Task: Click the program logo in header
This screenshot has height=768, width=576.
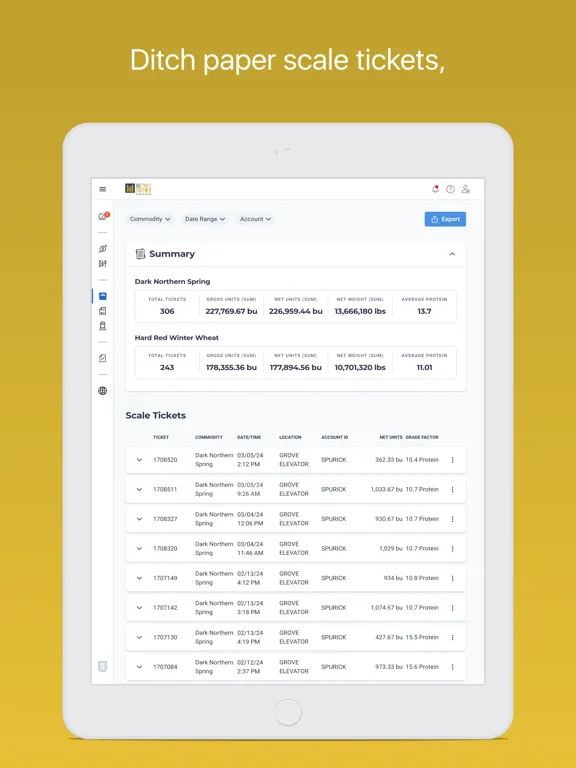Action: tap(139, 189)
